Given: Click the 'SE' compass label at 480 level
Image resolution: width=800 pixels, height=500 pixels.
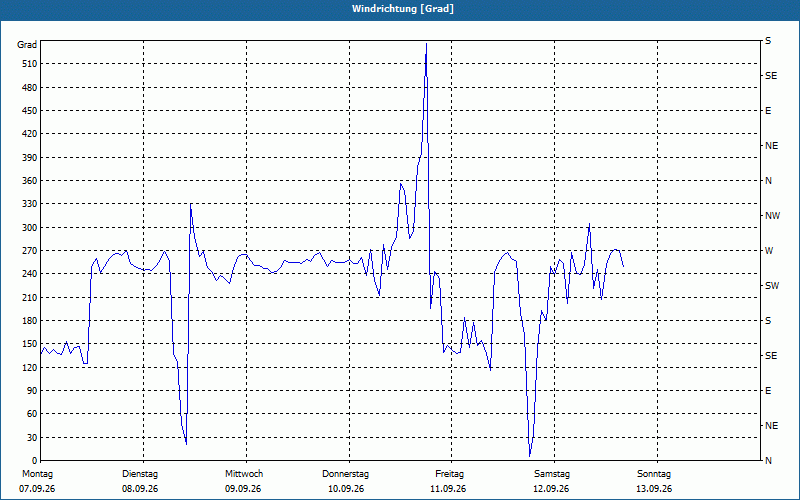Looking at the screenshot, I should [771, 76].
